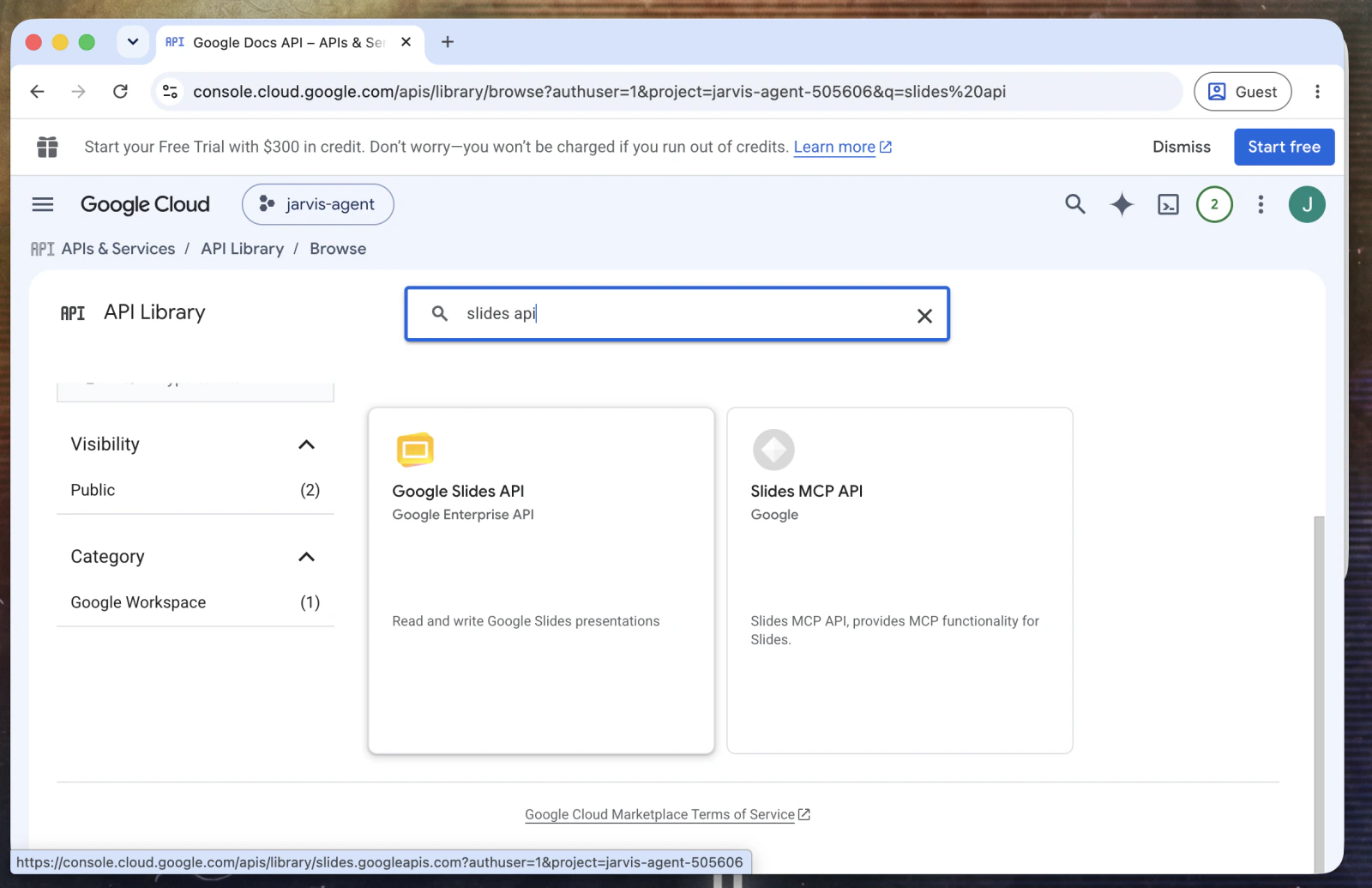This screenshot has width=1372, height=888.
Task: Open the Google Cloud navigation menu
Action: click(43, 204)
